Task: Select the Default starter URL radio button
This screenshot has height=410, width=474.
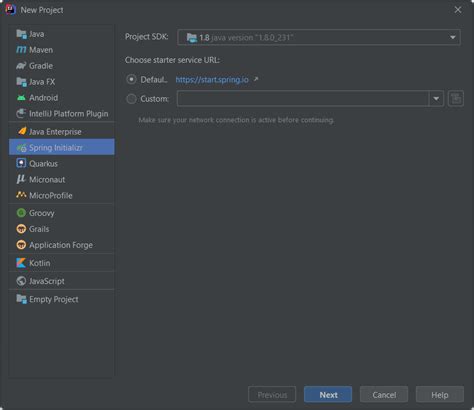Action: click(131, 79)
